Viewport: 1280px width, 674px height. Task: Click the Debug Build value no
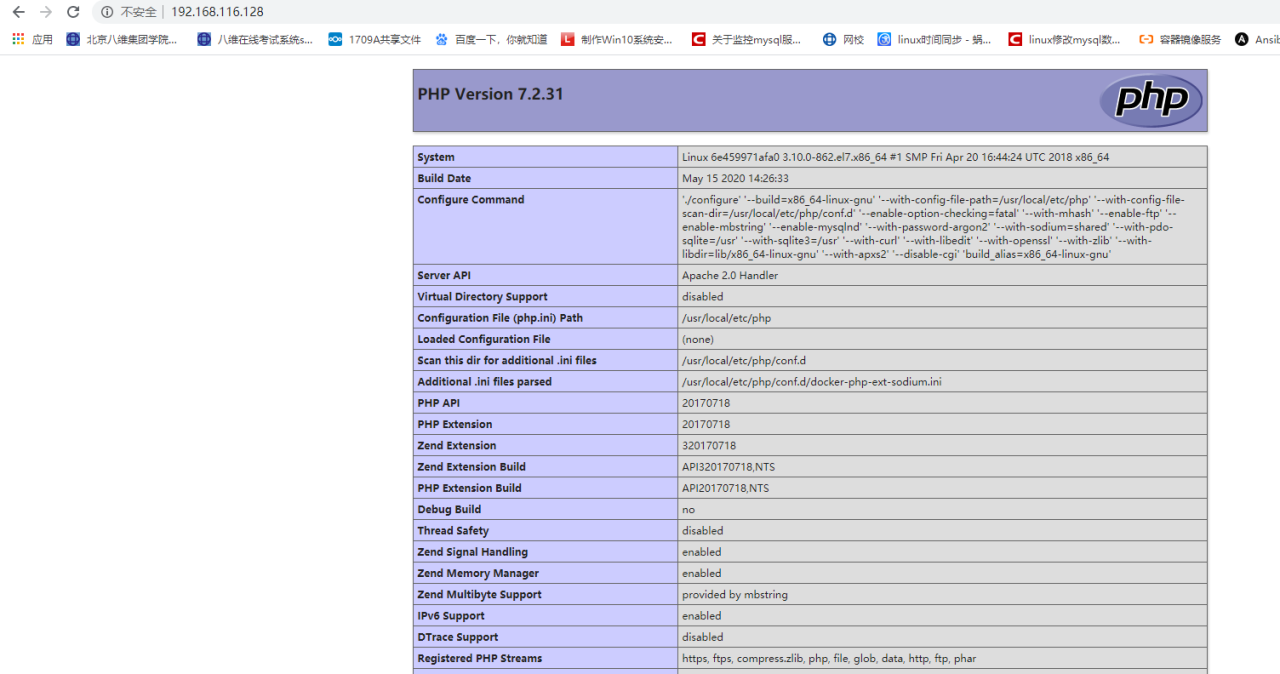pyautogui.click(x=688, y=509)
